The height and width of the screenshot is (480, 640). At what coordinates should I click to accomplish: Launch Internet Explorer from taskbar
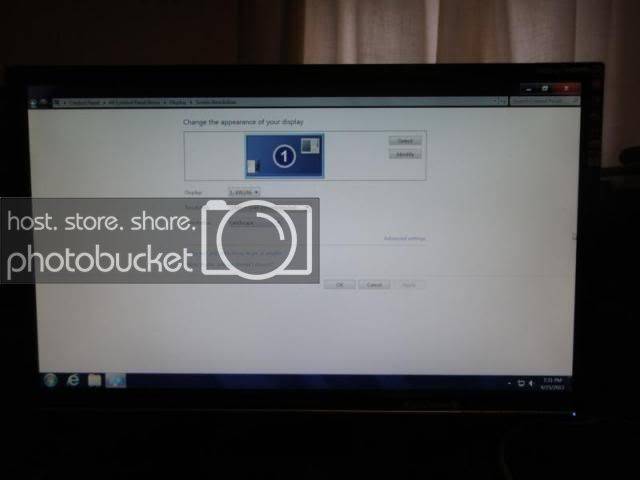(x=73, y=380)
